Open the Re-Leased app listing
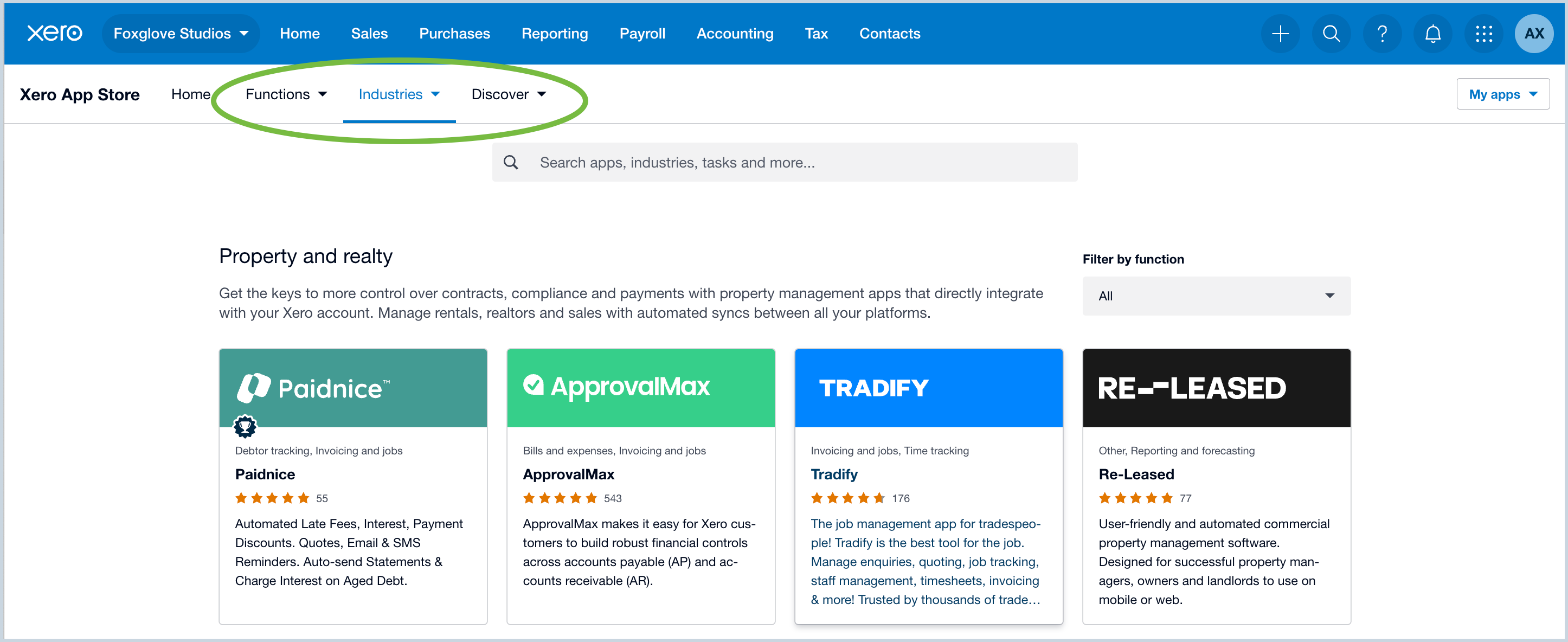 tap(1136, 474)
